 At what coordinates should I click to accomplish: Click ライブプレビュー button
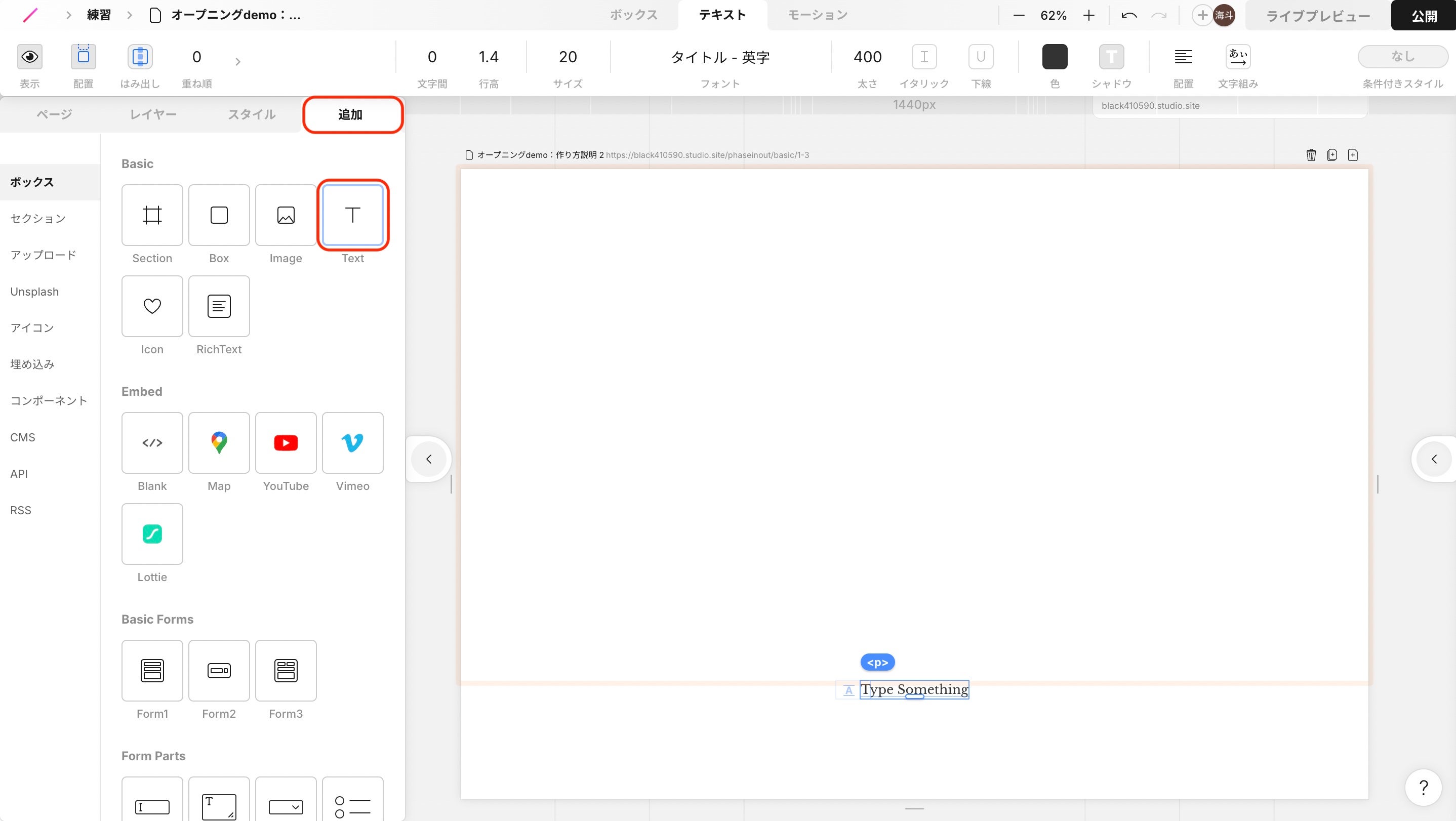click(x=1317, y=16)
